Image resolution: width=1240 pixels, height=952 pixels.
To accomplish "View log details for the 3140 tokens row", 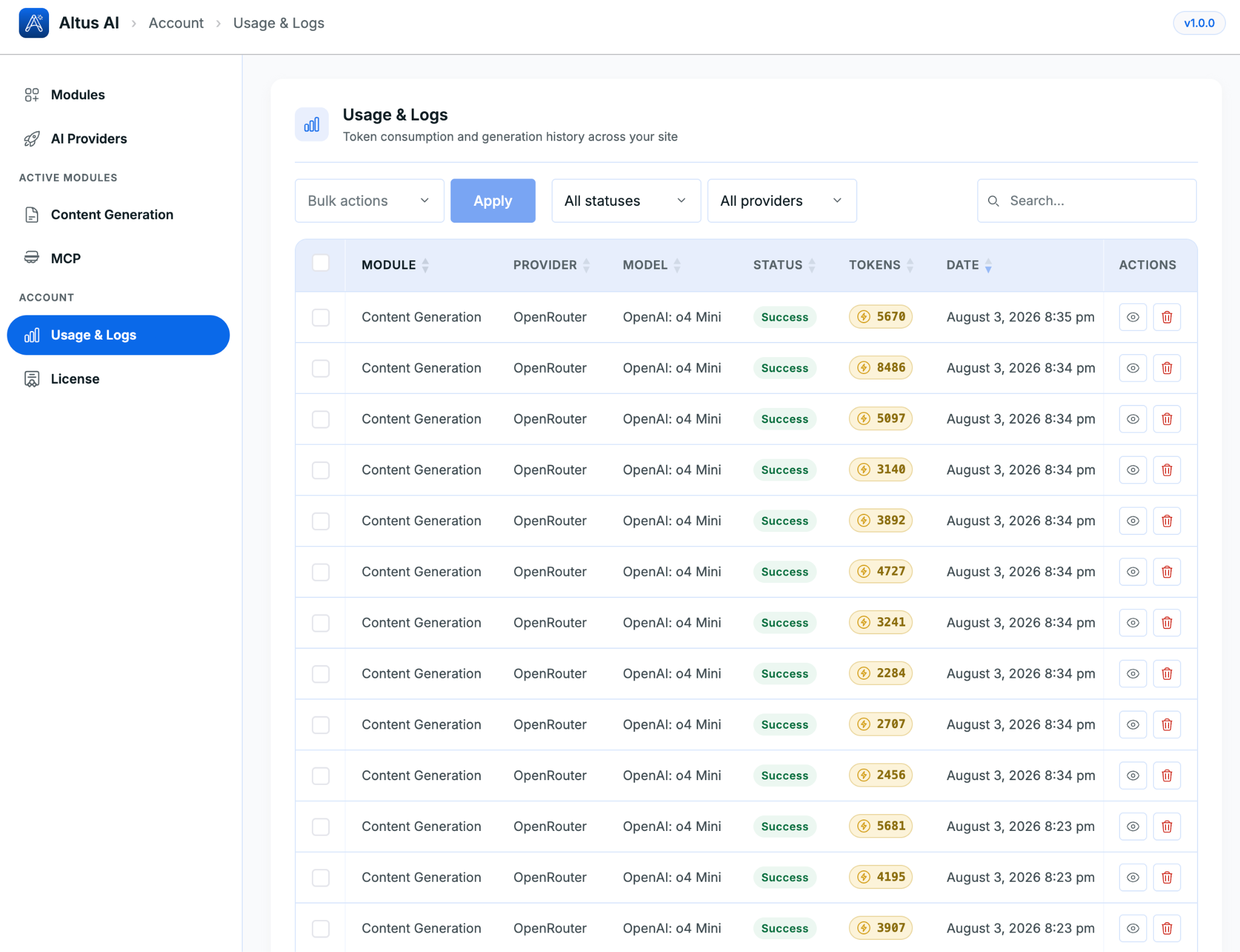I will click(x=1133, y=470).
